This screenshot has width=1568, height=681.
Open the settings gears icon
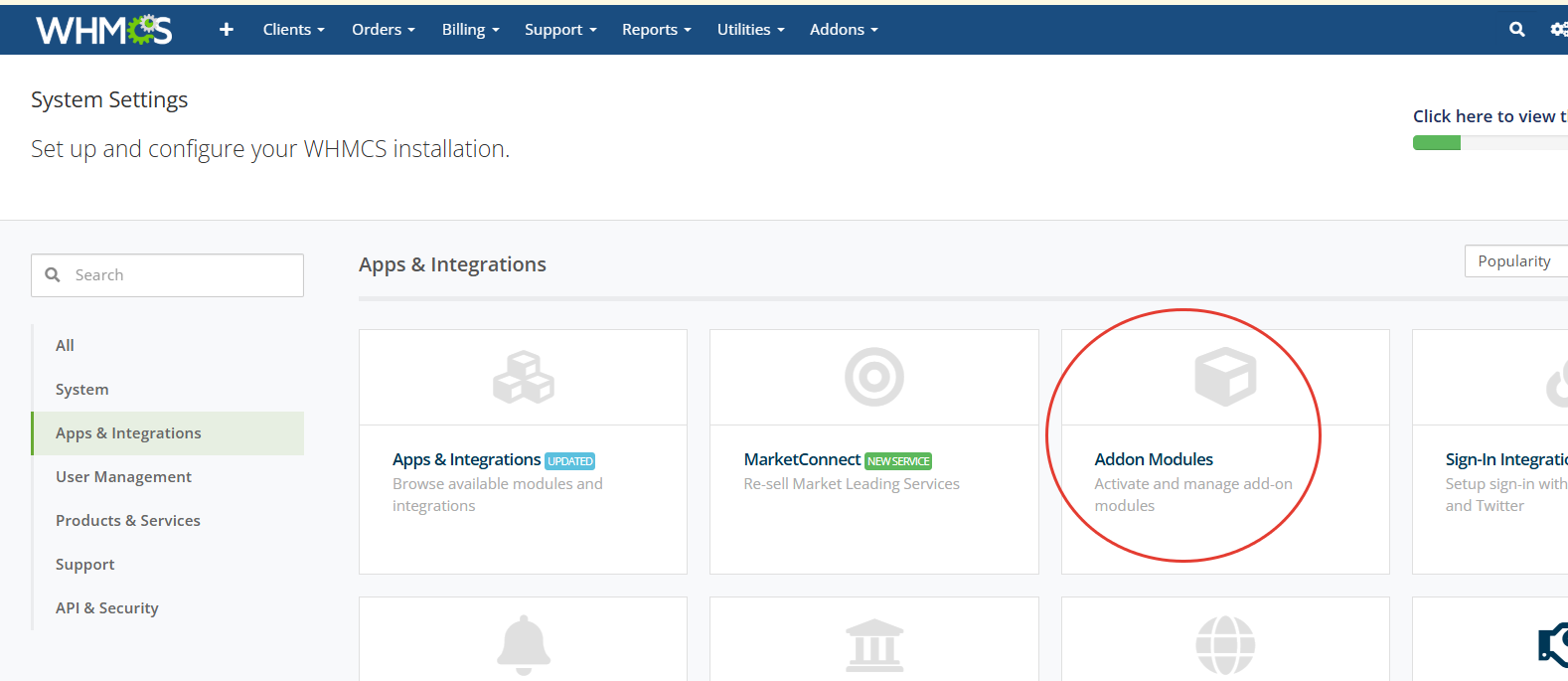point(1558,30)
